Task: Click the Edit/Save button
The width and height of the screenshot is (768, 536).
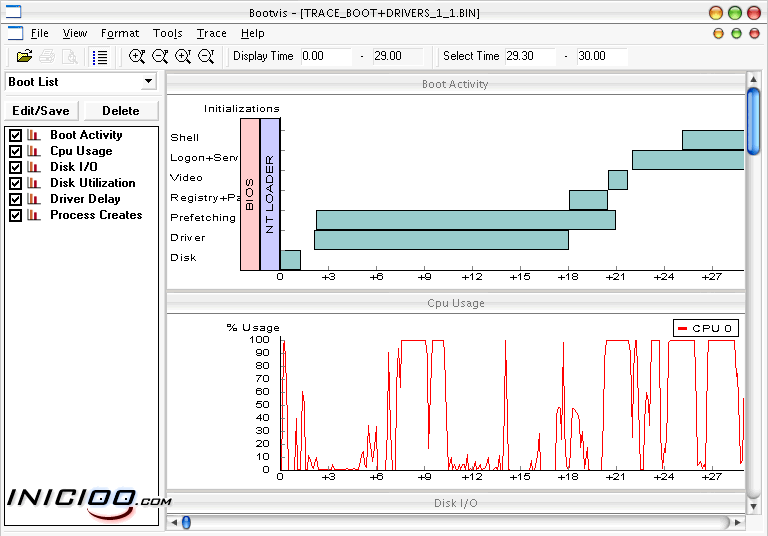Action: coord(41,111)
